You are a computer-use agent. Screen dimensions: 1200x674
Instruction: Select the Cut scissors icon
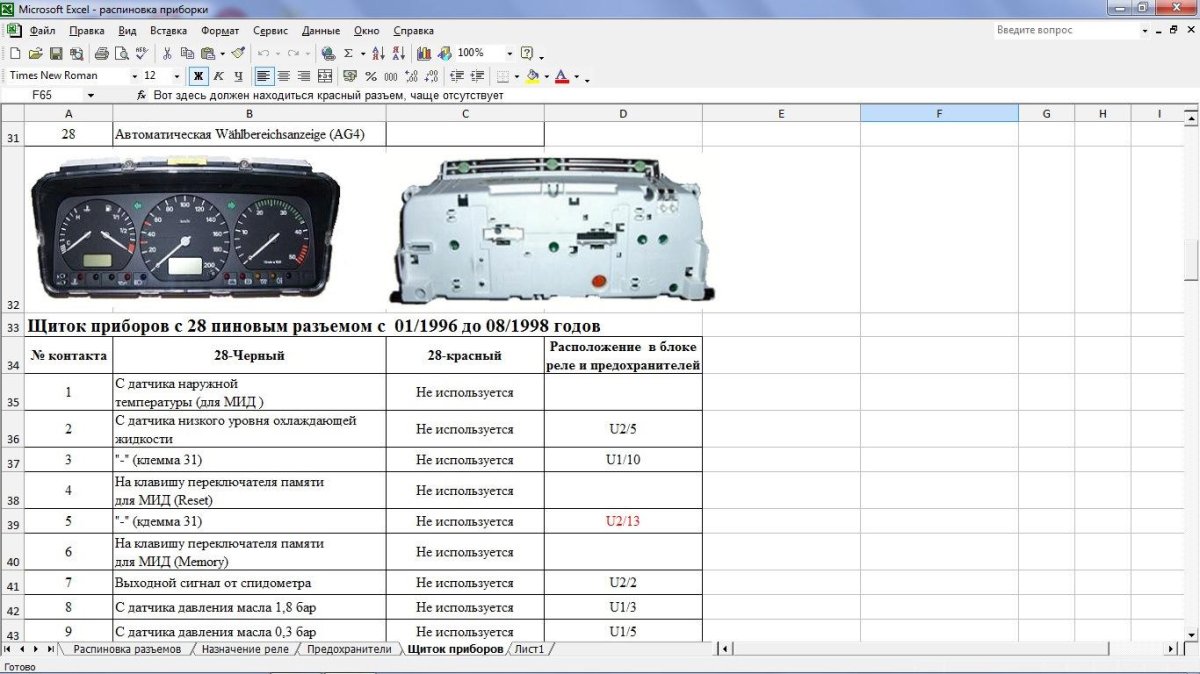pyautogui.click(x=167, y=53)
